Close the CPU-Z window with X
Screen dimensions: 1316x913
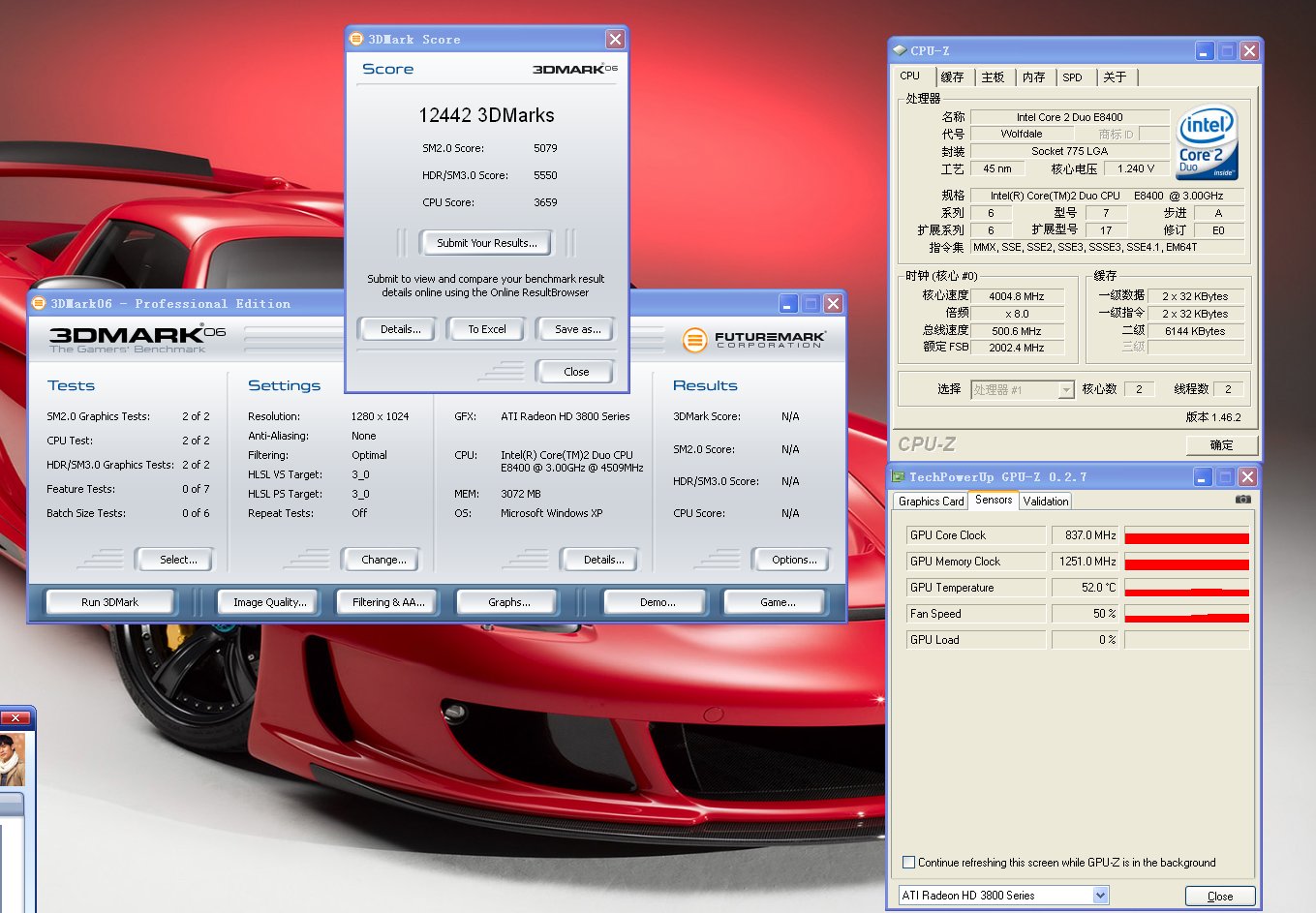click(1249, 50)
